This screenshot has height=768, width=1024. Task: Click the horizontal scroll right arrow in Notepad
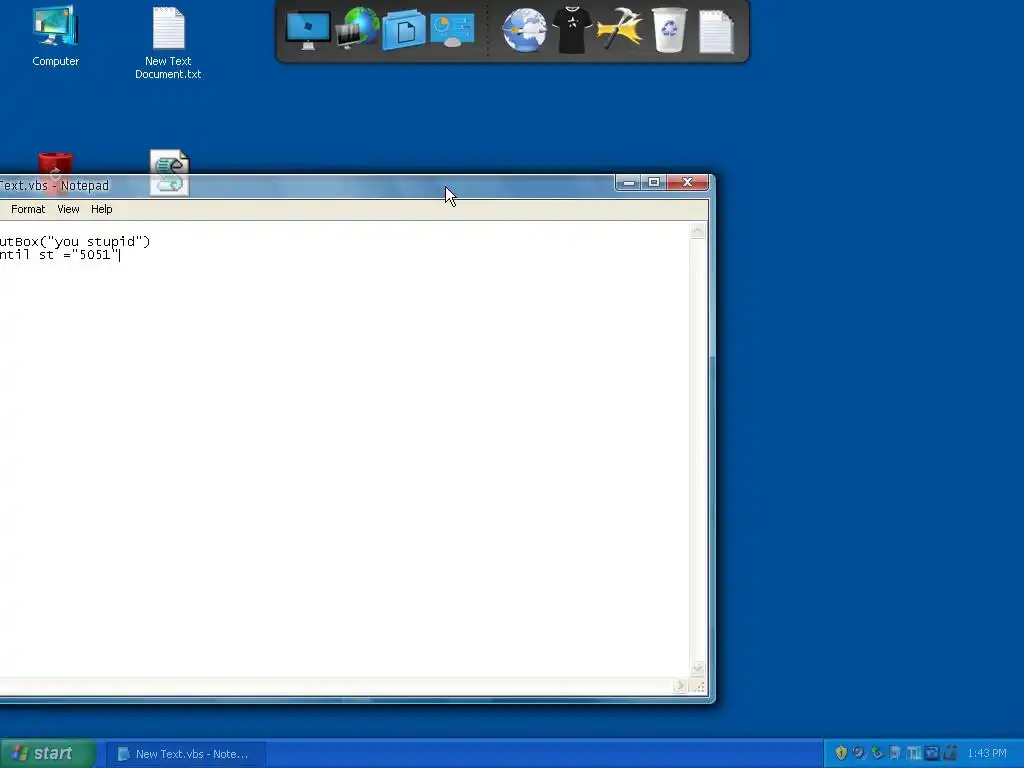click(x=680, y=685)
